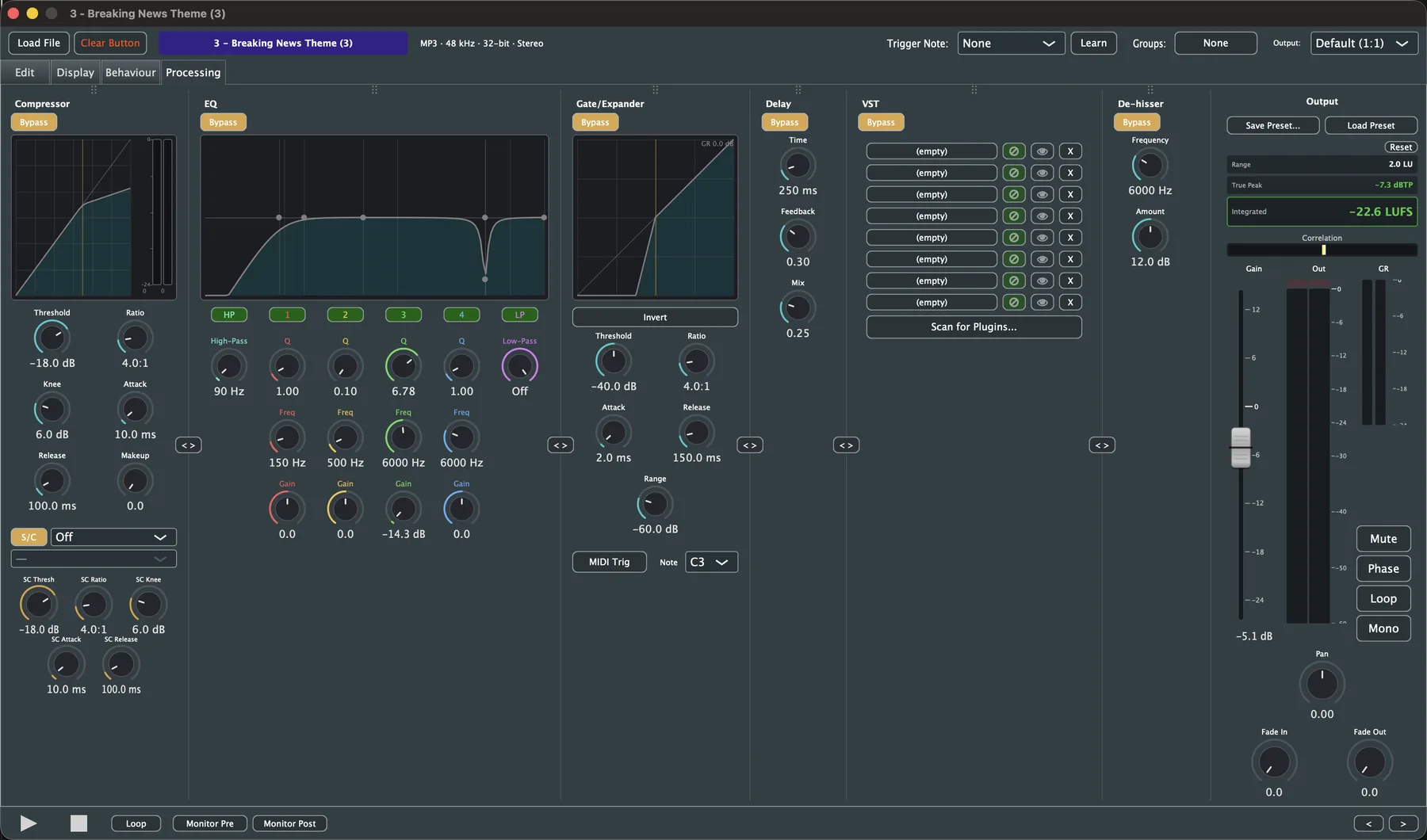Toggle Compressor Bypass
Viewport: 1427px width, 840px height.
click(x=33, y=122)
